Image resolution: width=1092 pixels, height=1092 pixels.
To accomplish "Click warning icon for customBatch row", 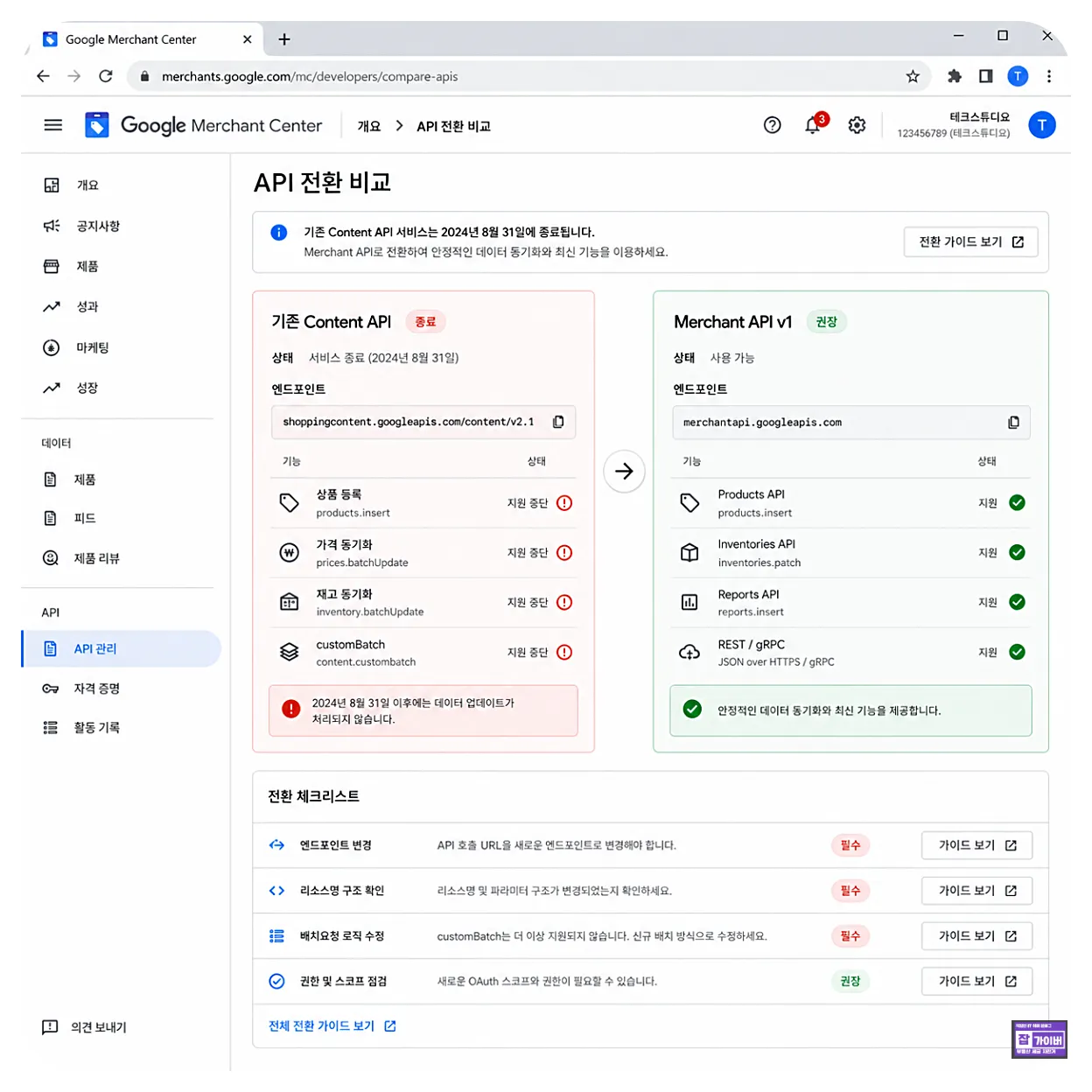I will coord(564,652).
